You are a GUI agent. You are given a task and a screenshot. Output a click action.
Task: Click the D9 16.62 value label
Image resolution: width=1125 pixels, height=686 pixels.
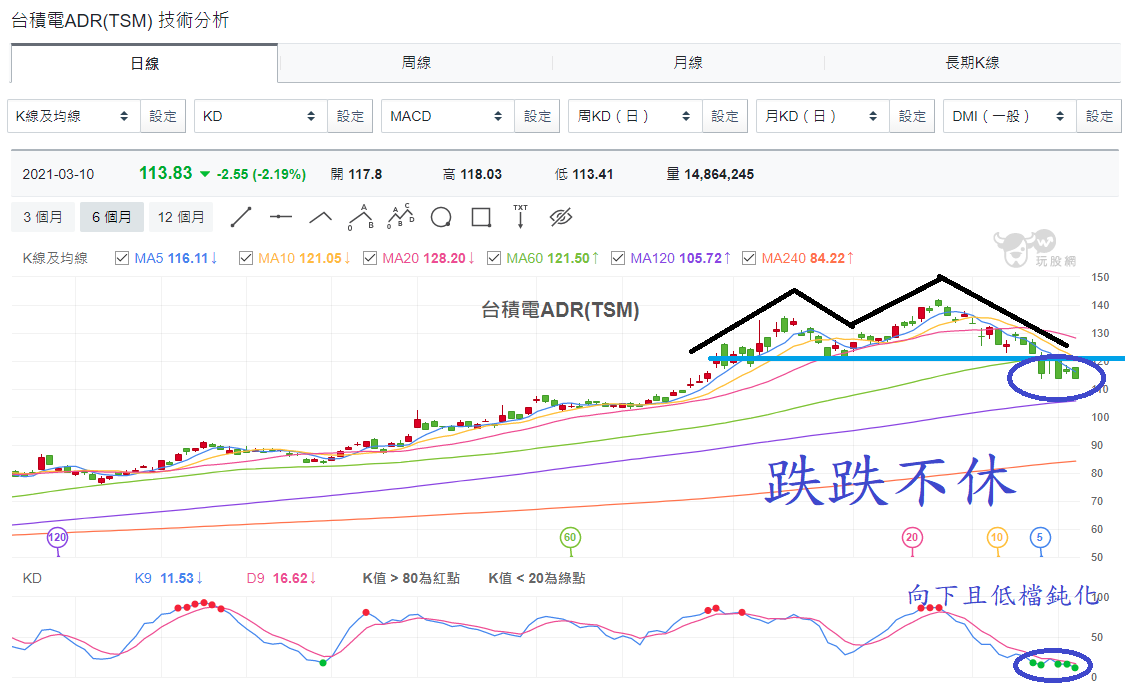point(281,578)
